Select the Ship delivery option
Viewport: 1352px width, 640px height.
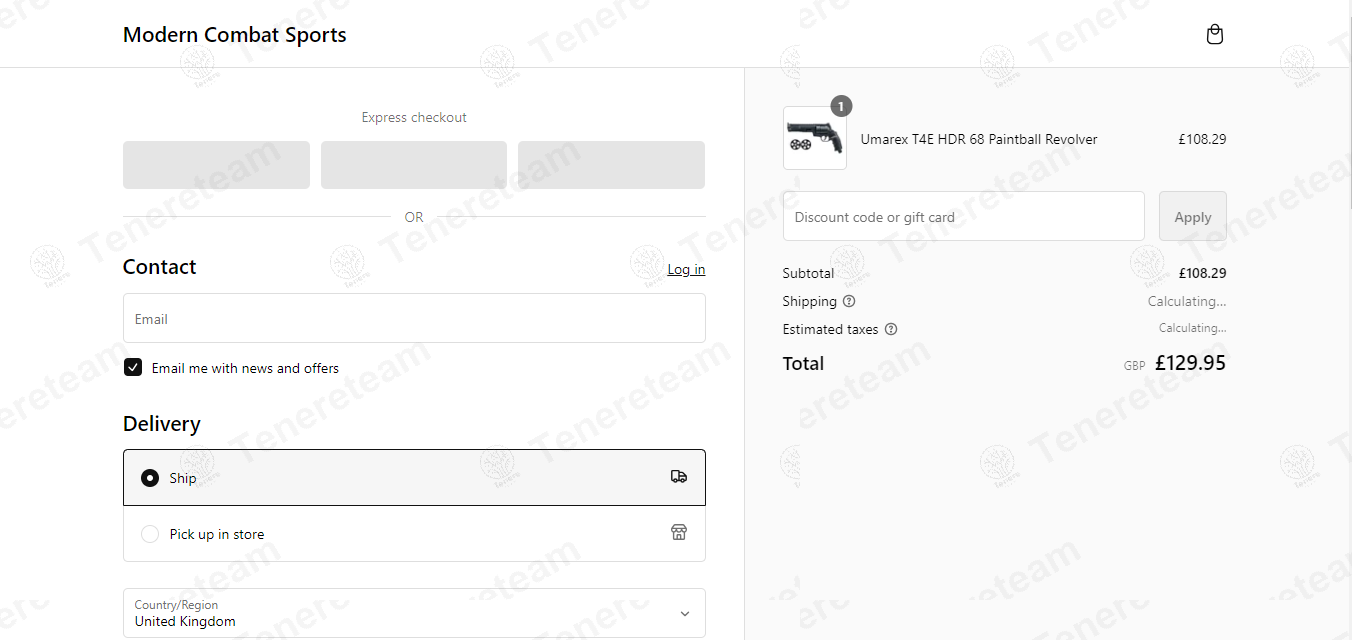pyautogui.click(x=414, y=478)
